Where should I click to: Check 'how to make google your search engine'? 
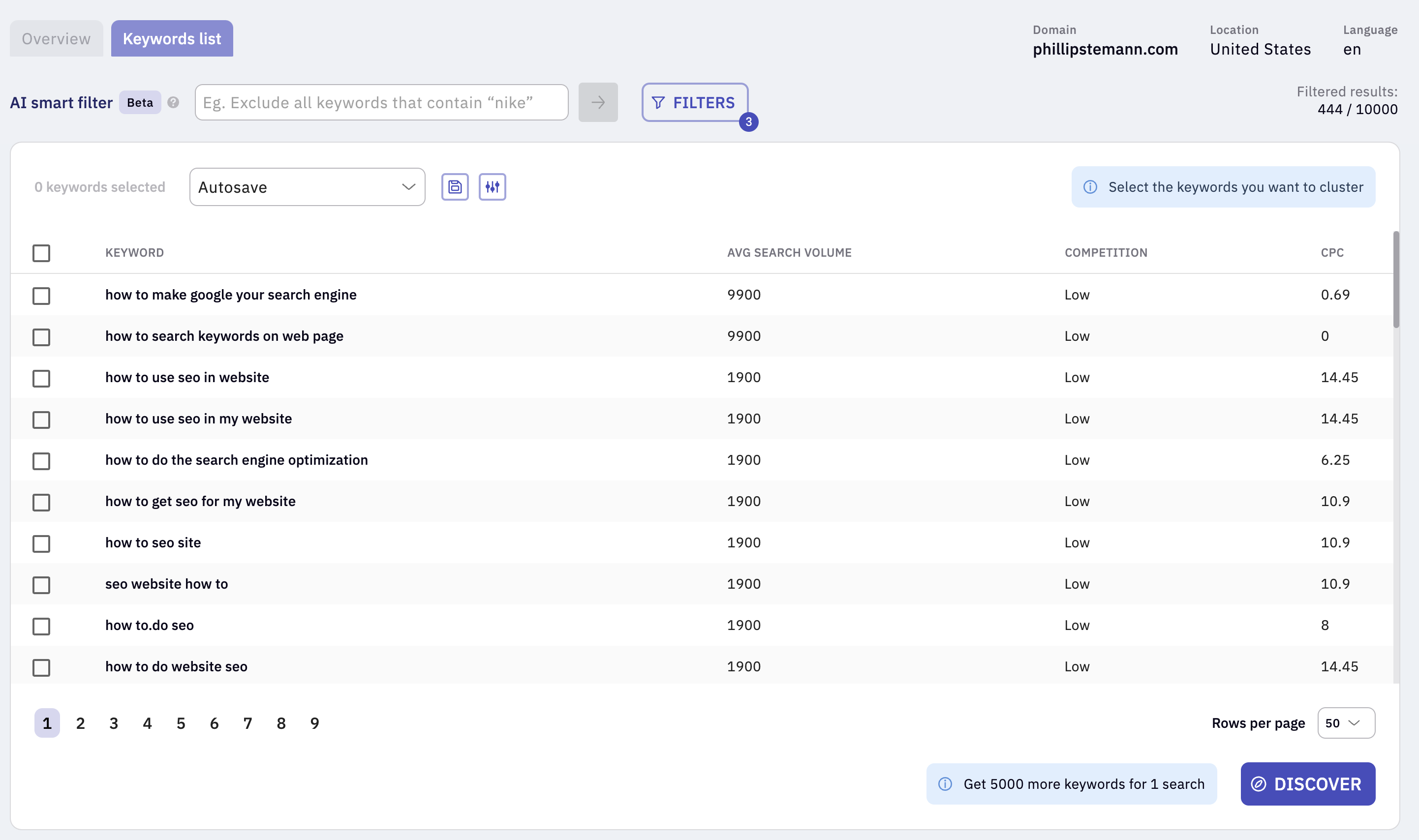41,296
